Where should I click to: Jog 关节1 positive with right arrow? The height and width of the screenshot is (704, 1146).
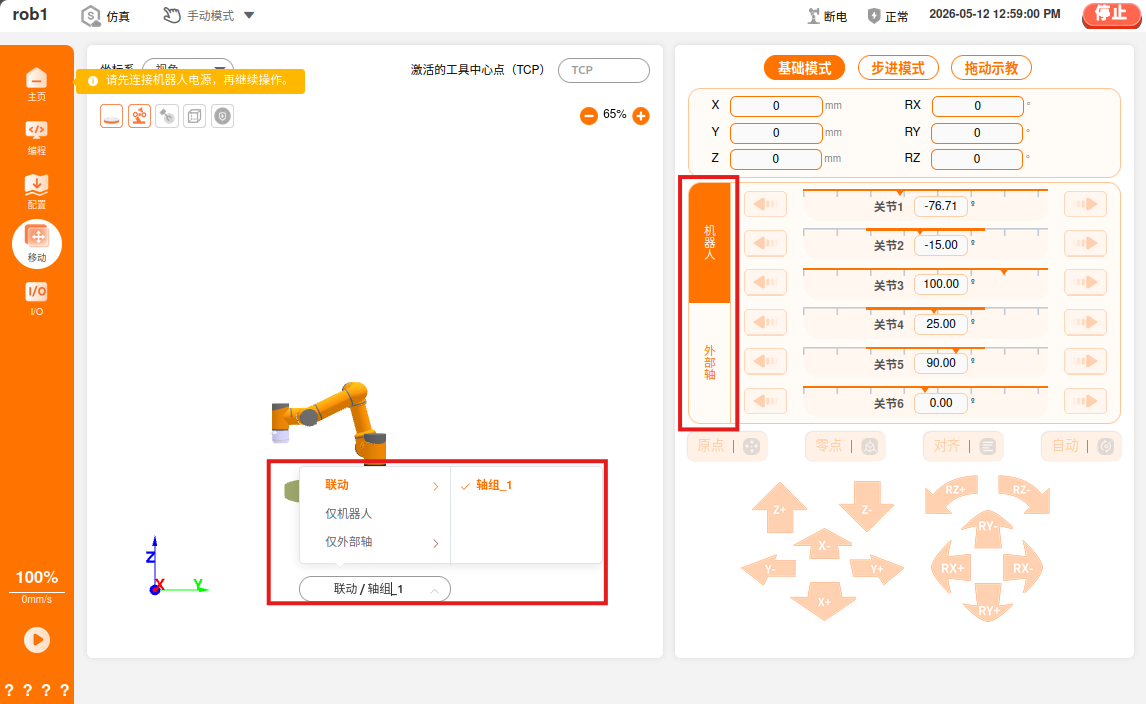1085,204
